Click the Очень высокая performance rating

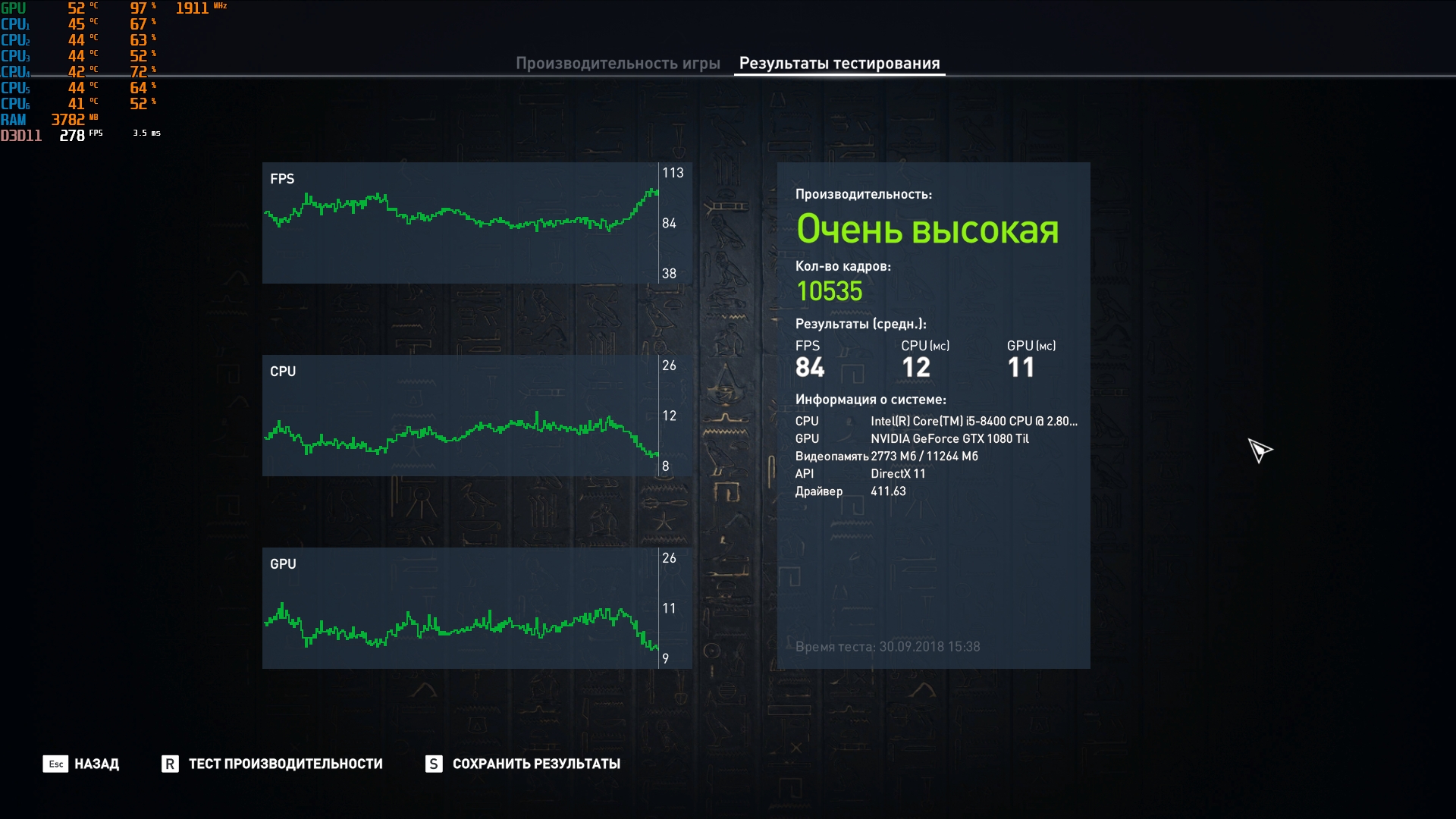point(927,229)
